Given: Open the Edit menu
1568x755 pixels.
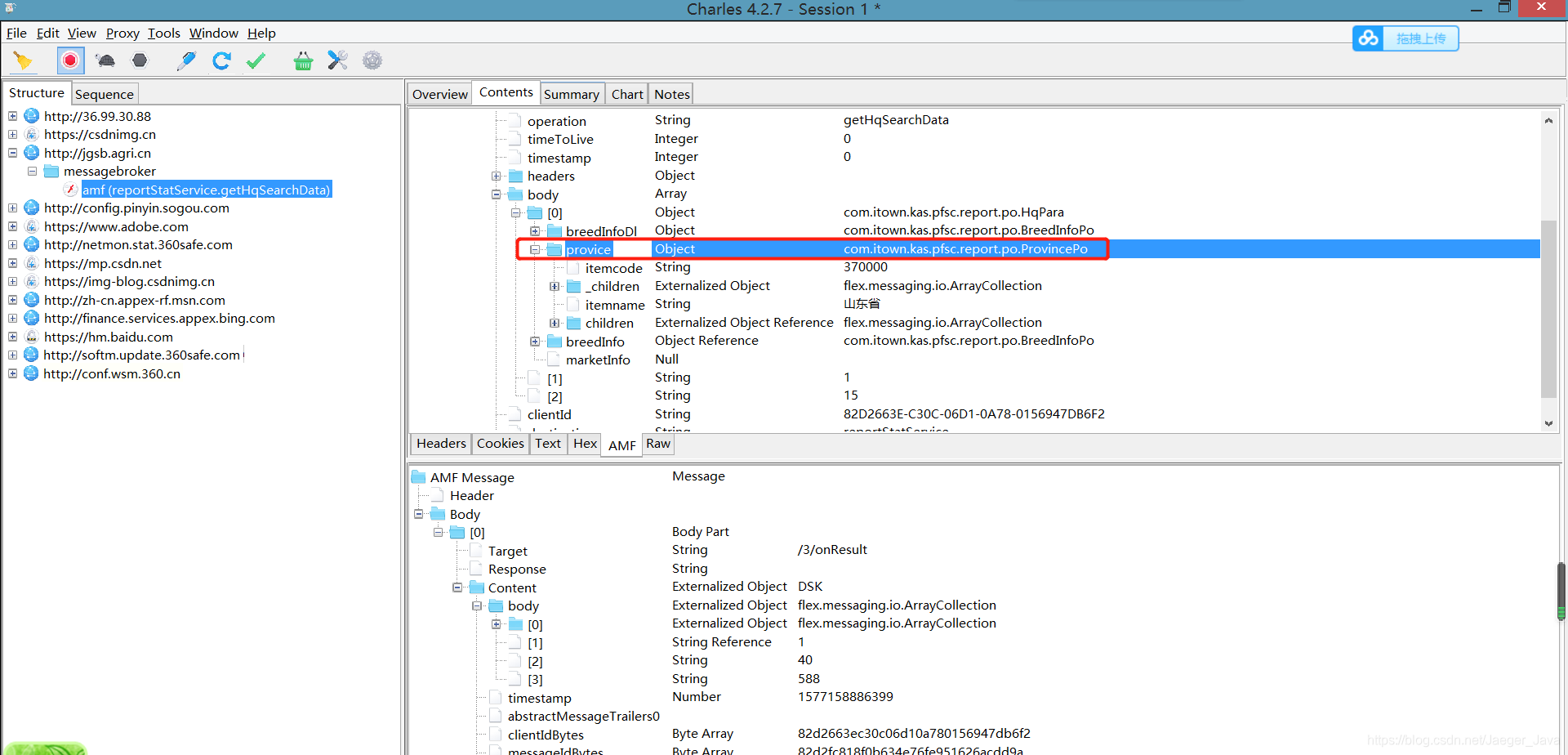Looking at the screenshot, I should pyautogui.click(x=47, y=34).
